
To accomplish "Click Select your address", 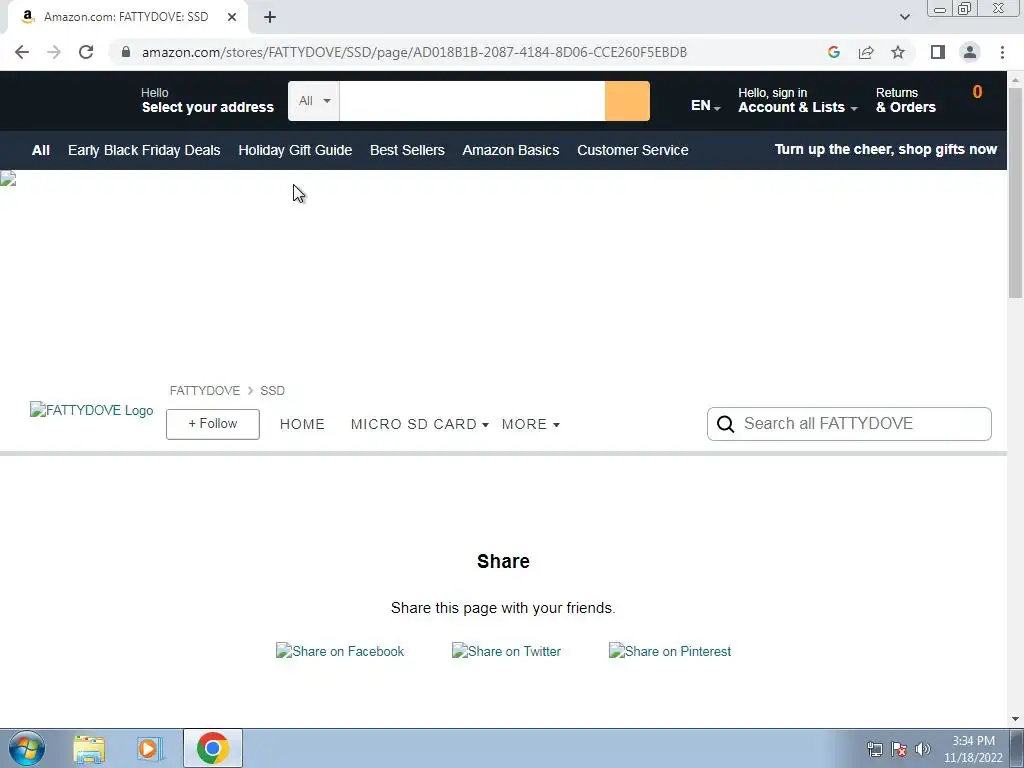I will 207,100.
